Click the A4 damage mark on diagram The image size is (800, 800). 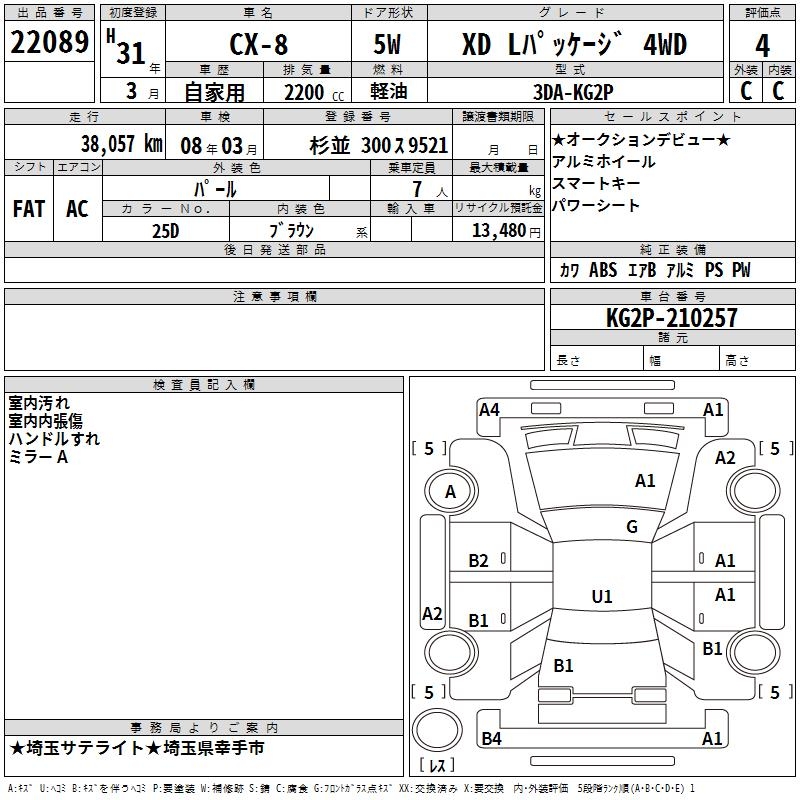(x=489, y=409)
